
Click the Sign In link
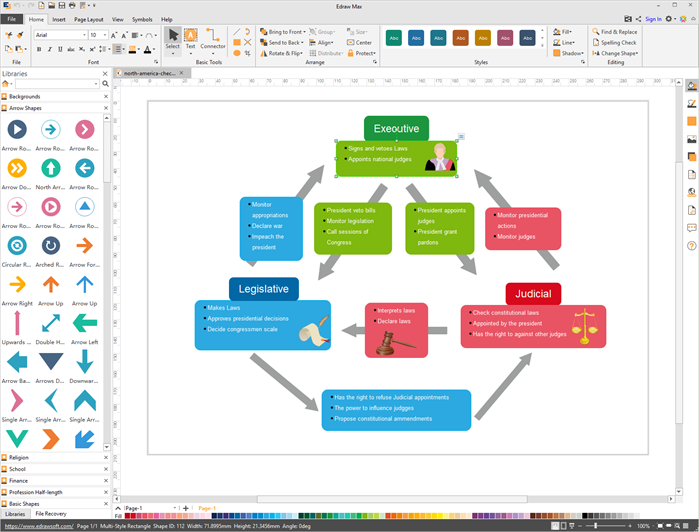653,19
